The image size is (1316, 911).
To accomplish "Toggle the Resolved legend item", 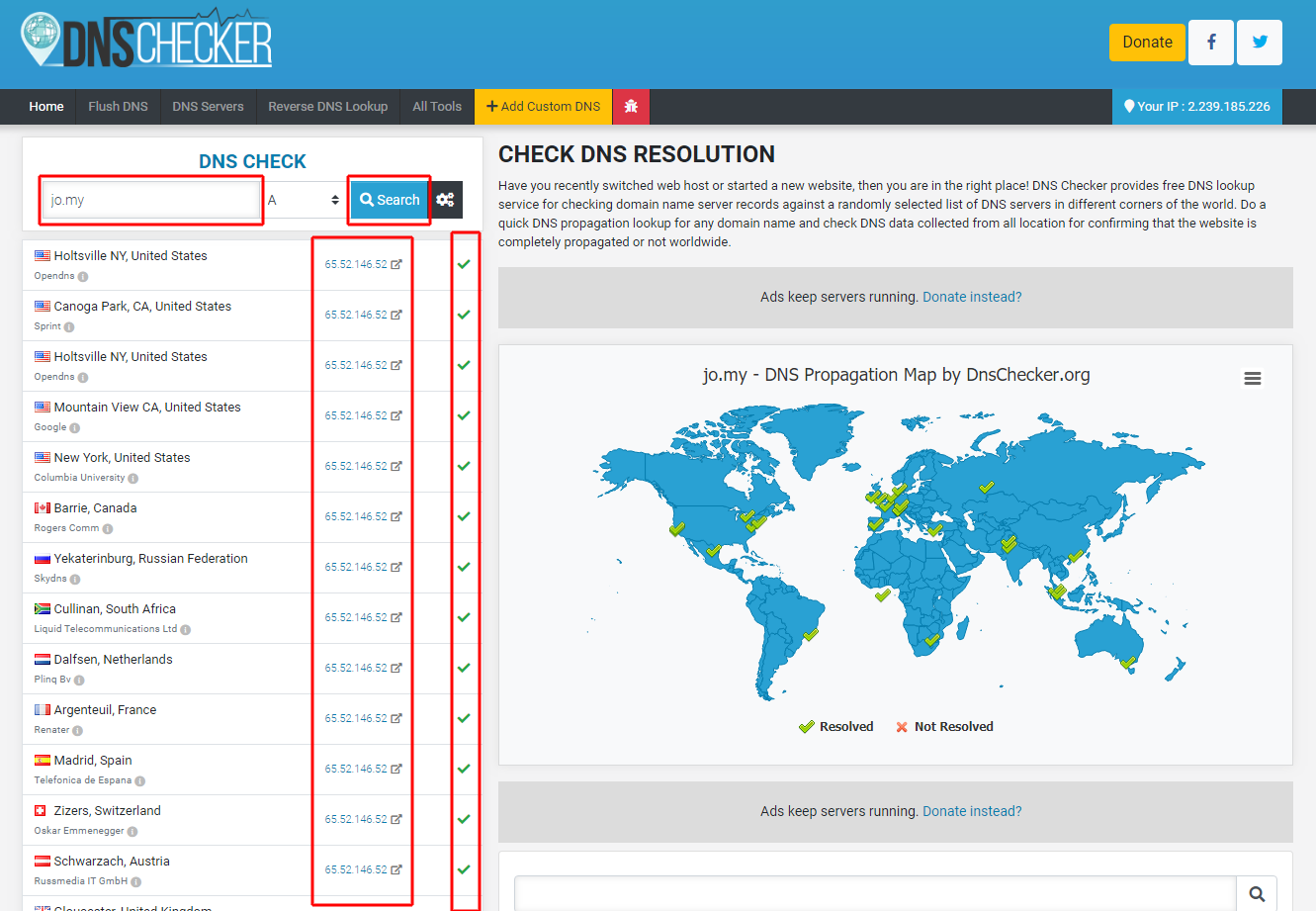I will 836,727.
